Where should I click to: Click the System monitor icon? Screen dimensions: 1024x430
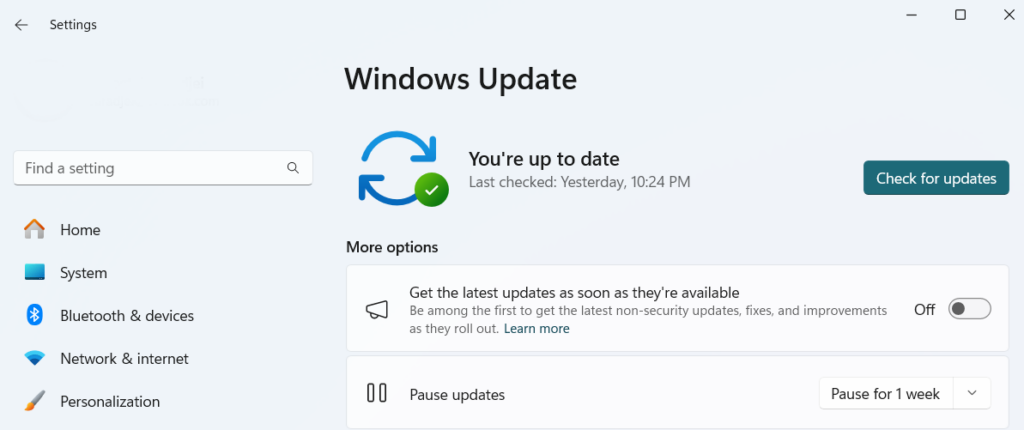35,273
